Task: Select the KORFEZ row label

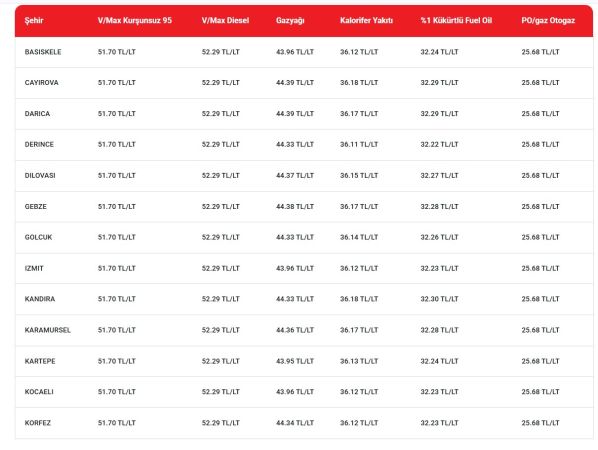Action: (x=38, y=423)
